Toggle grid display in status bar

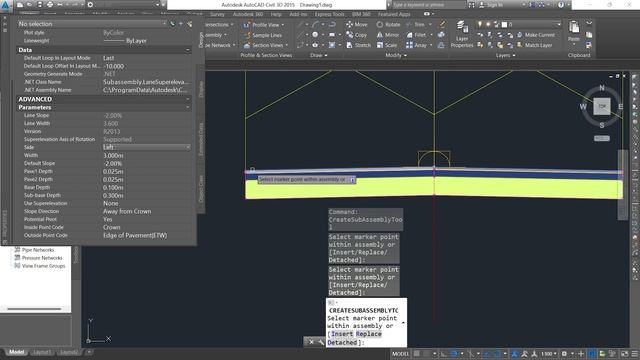tap(416, 353)
